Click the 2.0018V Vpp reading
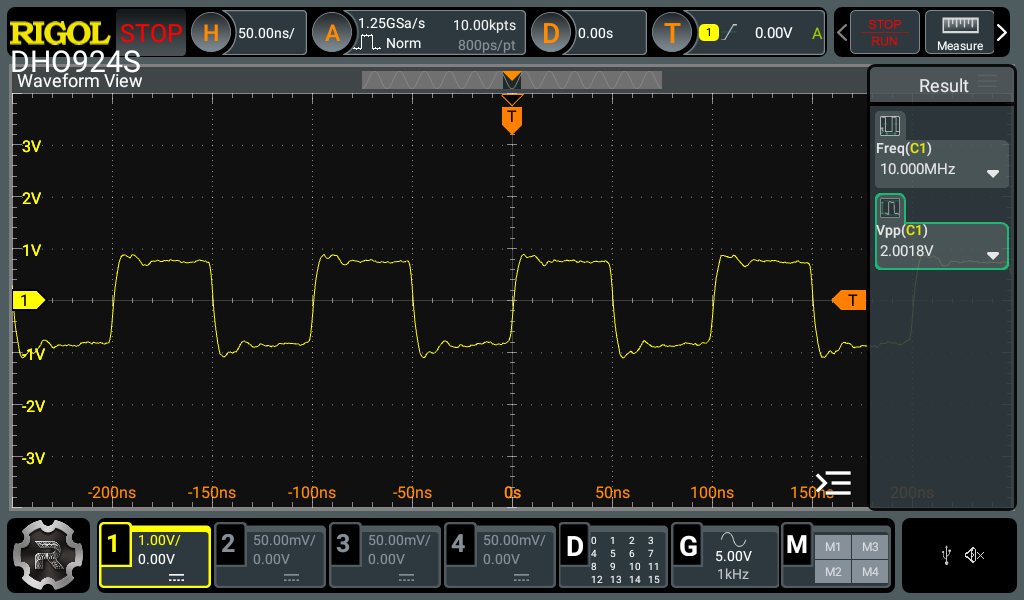Viewport: 1024px width, 600px height. click(x=906, y=251)
